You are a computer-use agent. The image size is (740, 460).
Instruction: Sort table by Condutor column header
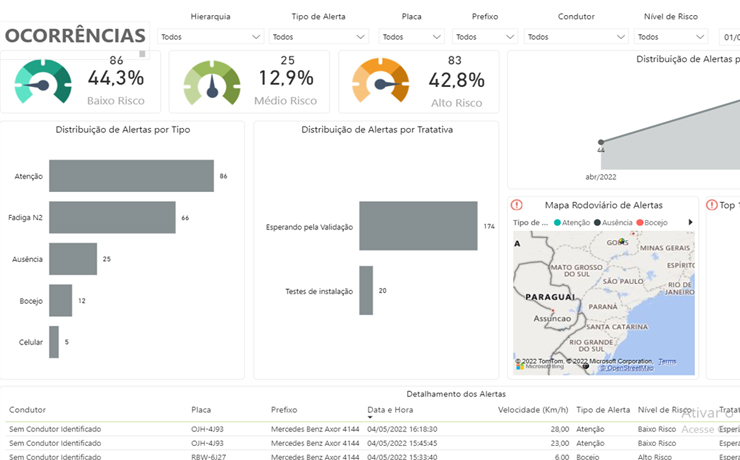click(x=28, y=409)
